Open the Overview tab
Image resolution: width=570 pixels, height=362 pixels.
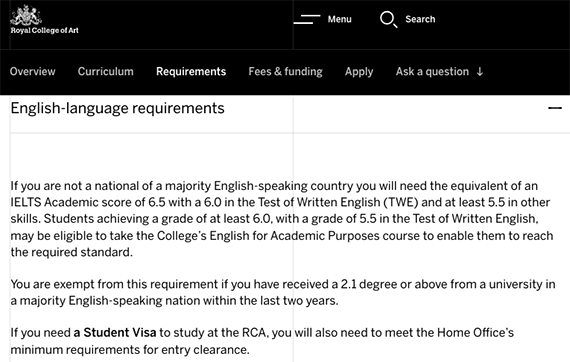click(x=33, y=72)
